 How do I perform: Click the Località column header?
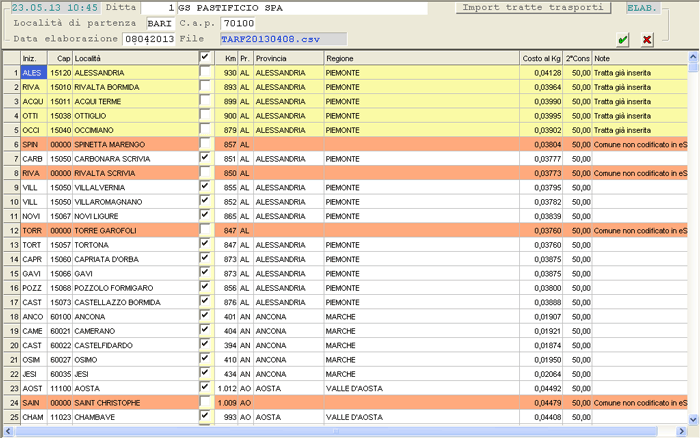click(135, 58)
